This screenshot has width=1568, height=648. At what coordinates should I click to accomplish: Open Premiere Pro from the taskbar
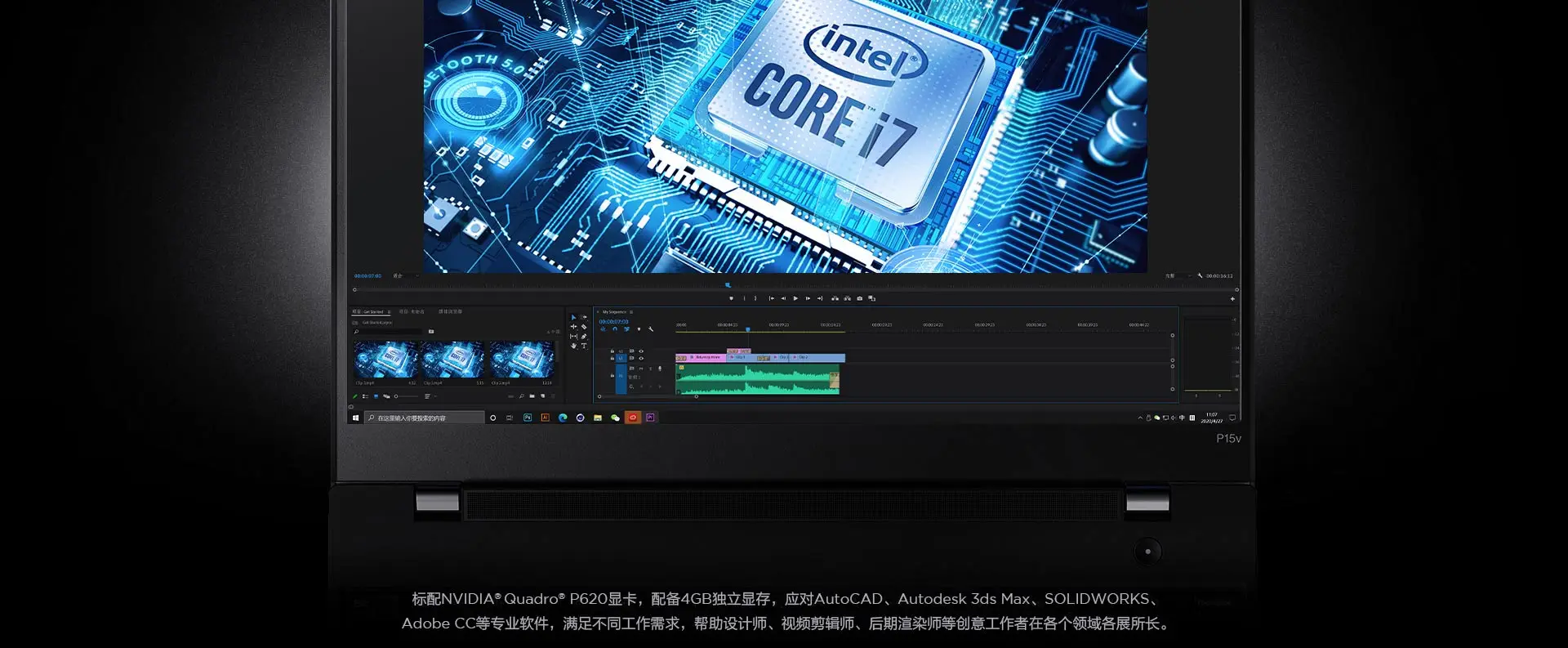[651, 418]
